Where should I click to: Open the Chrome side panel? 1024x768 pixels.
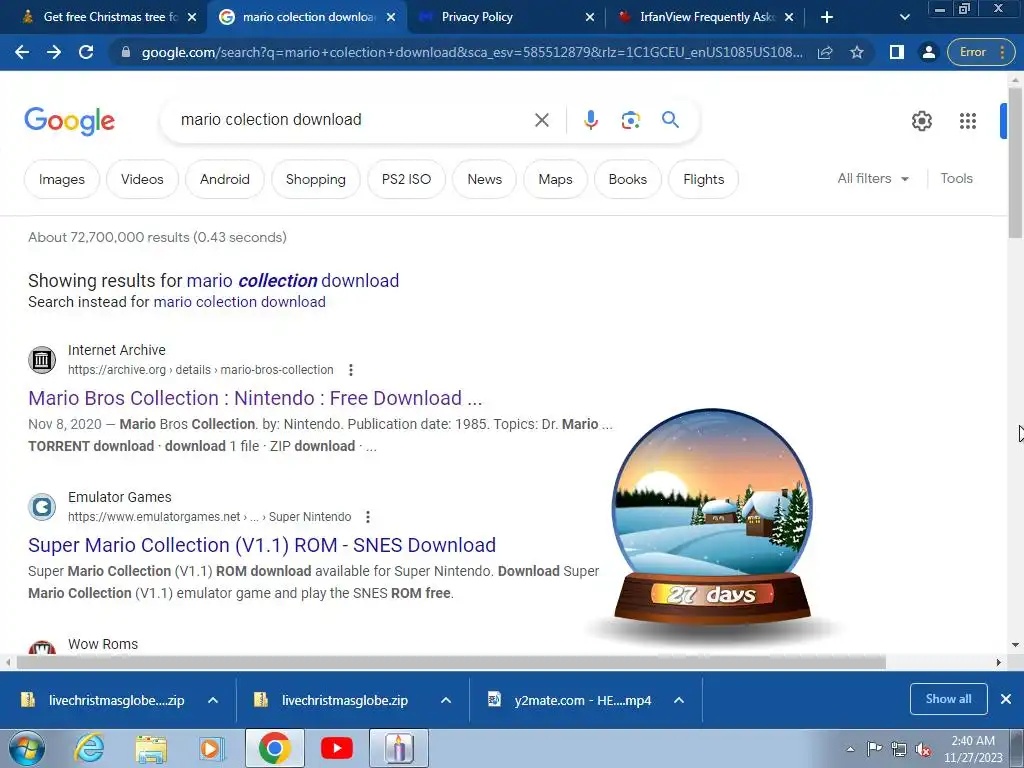coord(897,52)
